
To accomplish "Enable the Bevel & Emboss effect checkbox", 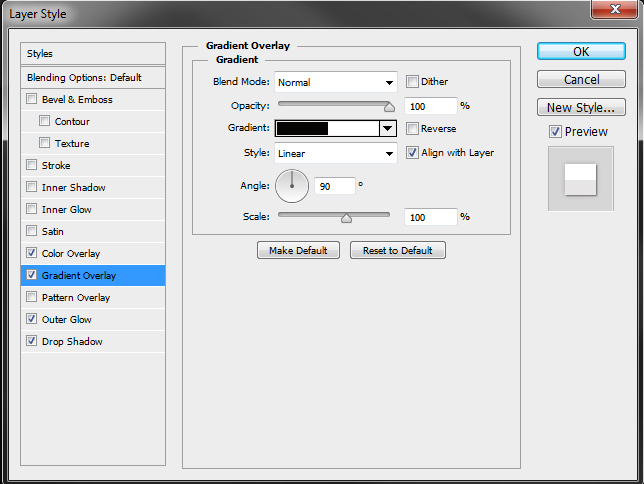I will click(33, 100).
